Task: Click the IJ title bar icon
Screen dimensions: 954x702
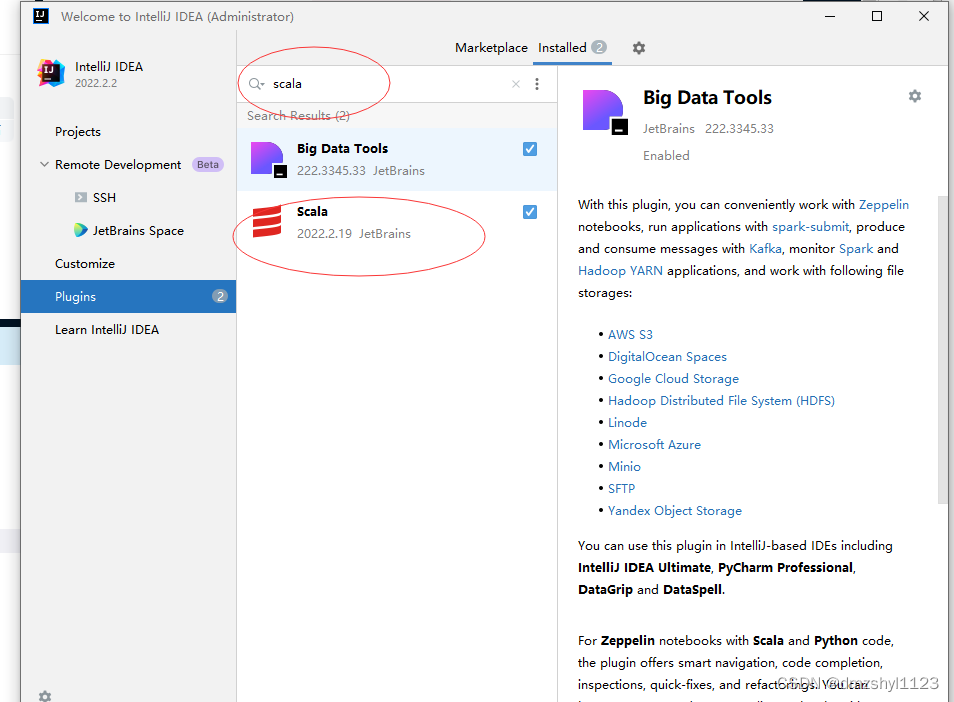Action: coord(41,16)
